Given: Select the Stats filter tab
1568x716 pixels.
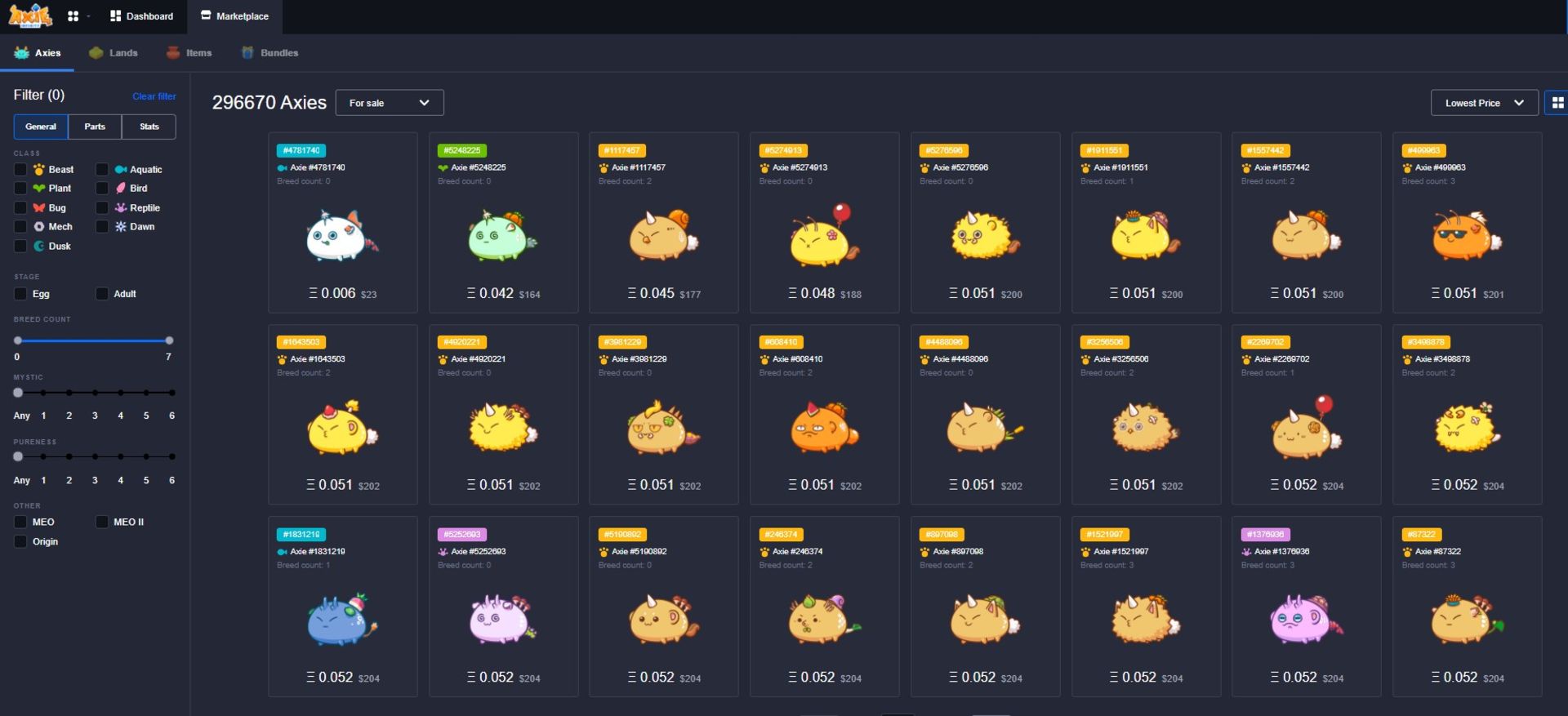Looking at the screenshot, I should (149, 127).
